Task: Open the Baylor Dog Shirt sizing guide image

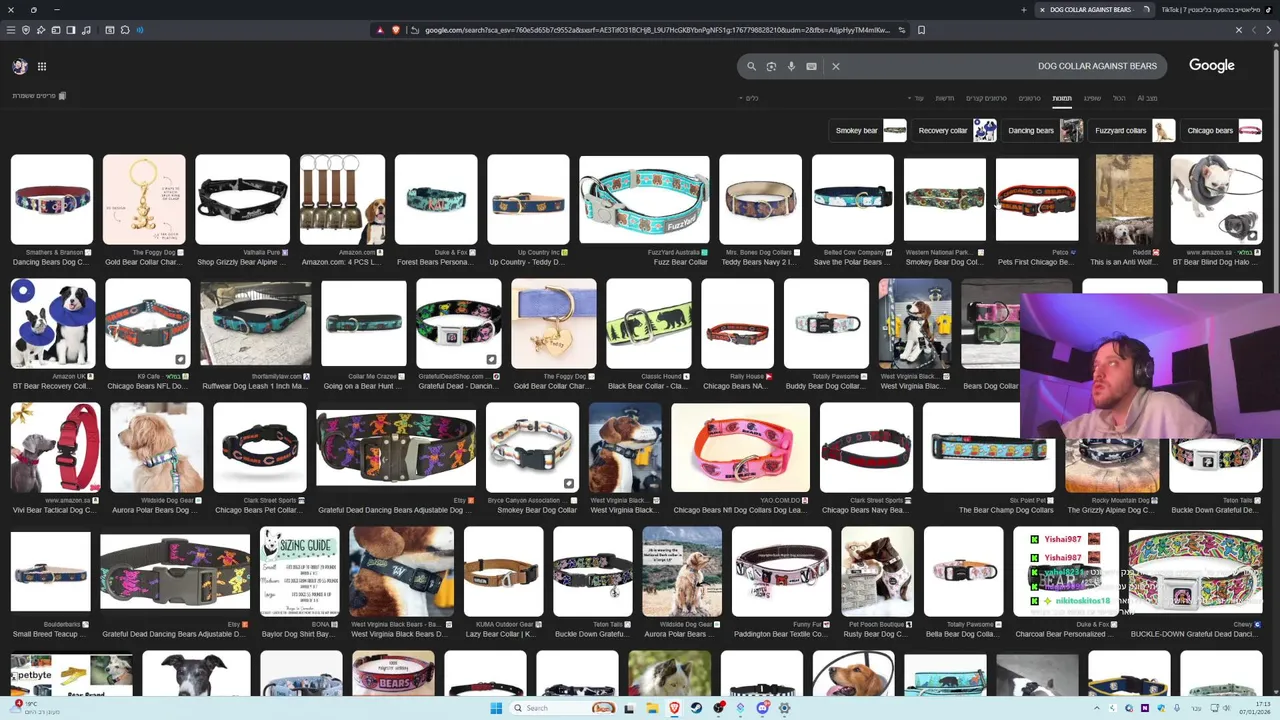Action: (x=299, y=572)
